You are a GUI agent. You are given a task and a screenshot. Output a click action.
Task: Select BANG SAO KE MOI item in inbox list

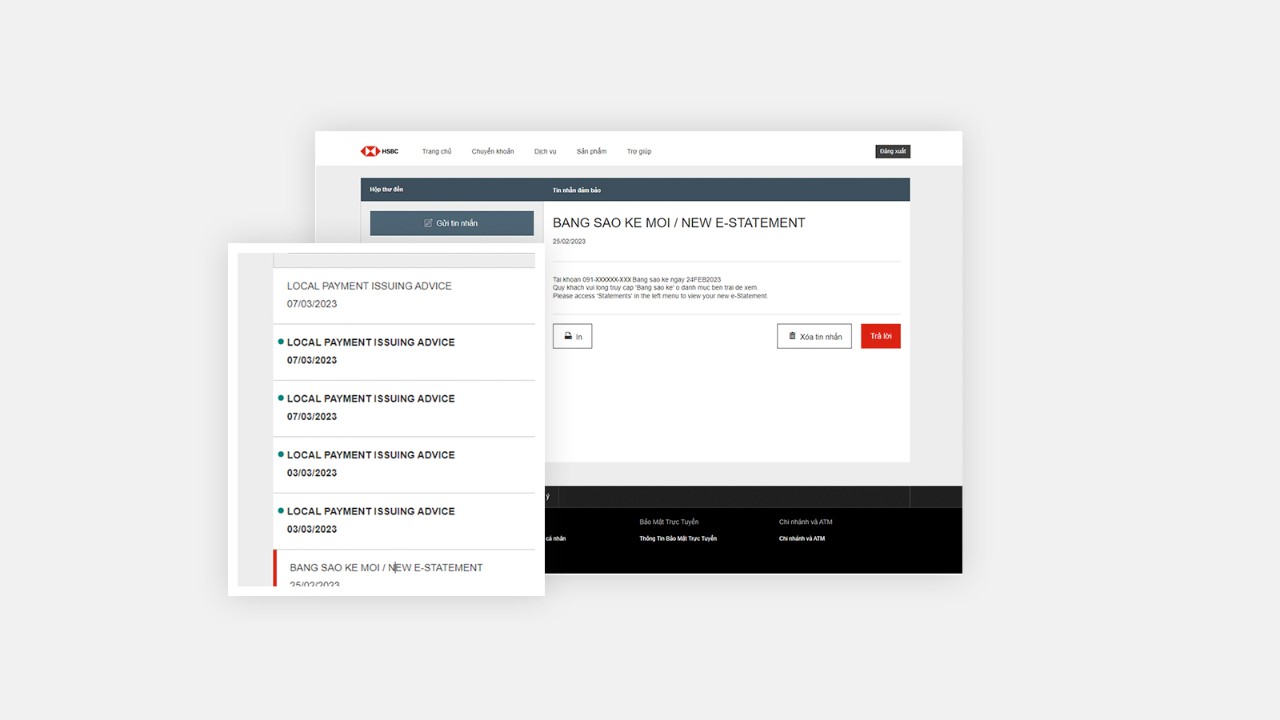404,568
